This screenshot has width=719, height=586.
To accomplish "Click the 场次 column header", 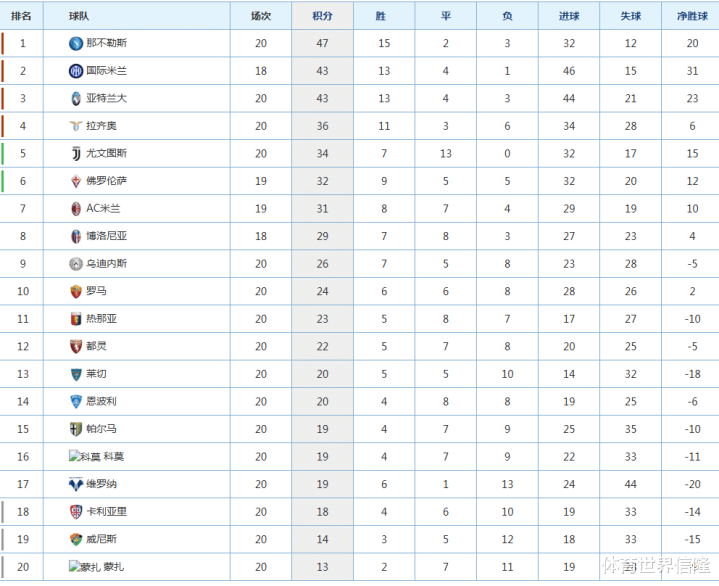I will [x=261, y=16].
